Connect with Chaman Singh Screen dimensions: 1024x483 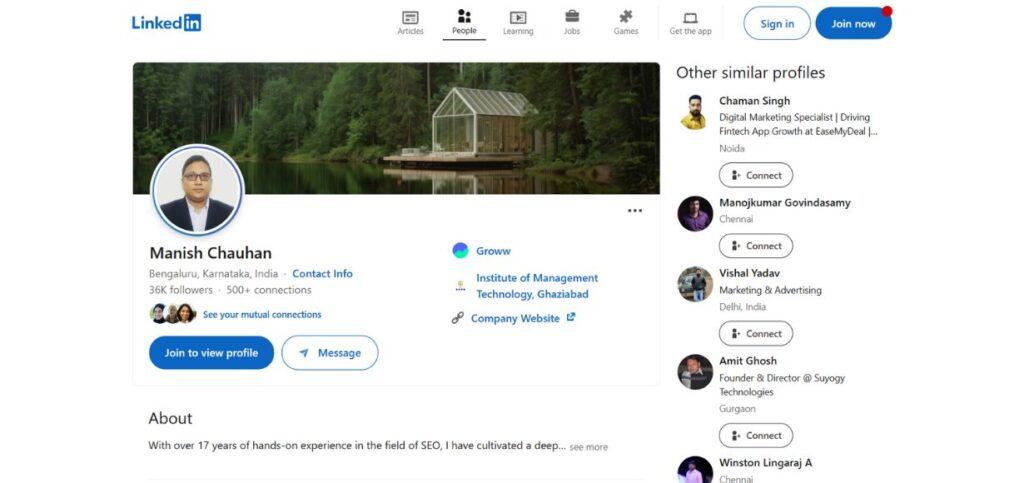755,175
